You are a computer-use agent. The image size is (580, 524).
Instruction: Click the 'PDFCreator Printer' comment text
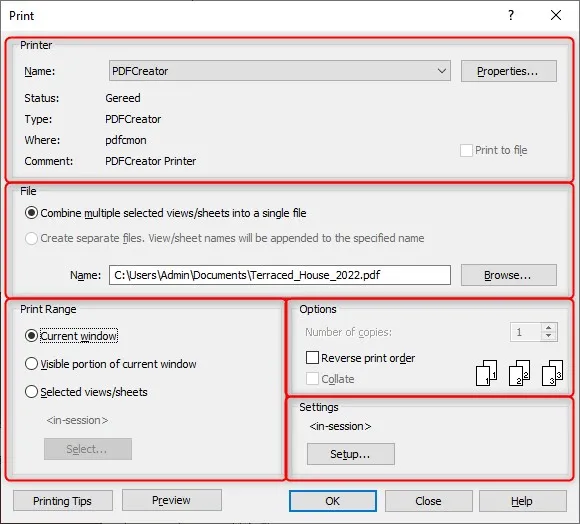(x=151, y=161)
